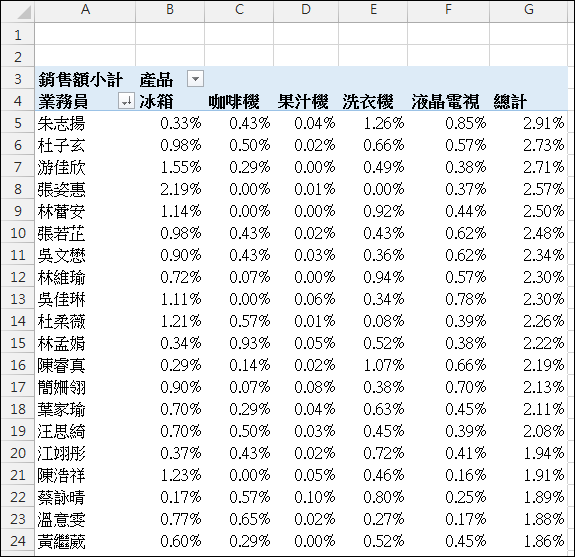575x557 pixels.
Task: Select the name cell 張若芷
Action: click(85, 233)
